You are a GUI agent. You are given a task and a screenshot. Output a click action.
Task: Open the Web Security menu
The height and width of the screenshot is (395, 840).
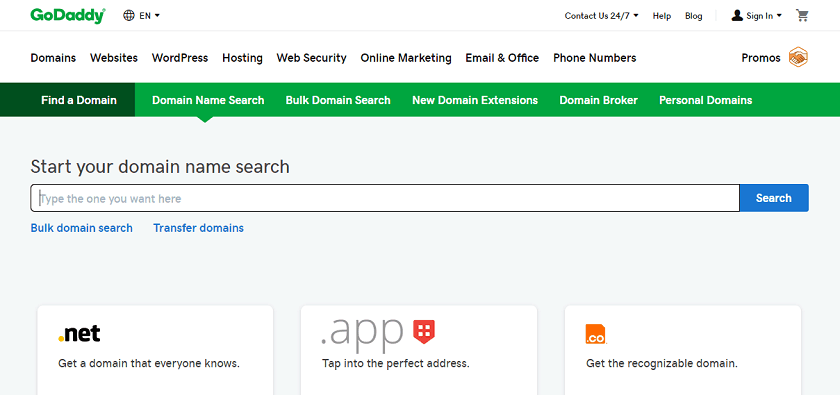311,58
